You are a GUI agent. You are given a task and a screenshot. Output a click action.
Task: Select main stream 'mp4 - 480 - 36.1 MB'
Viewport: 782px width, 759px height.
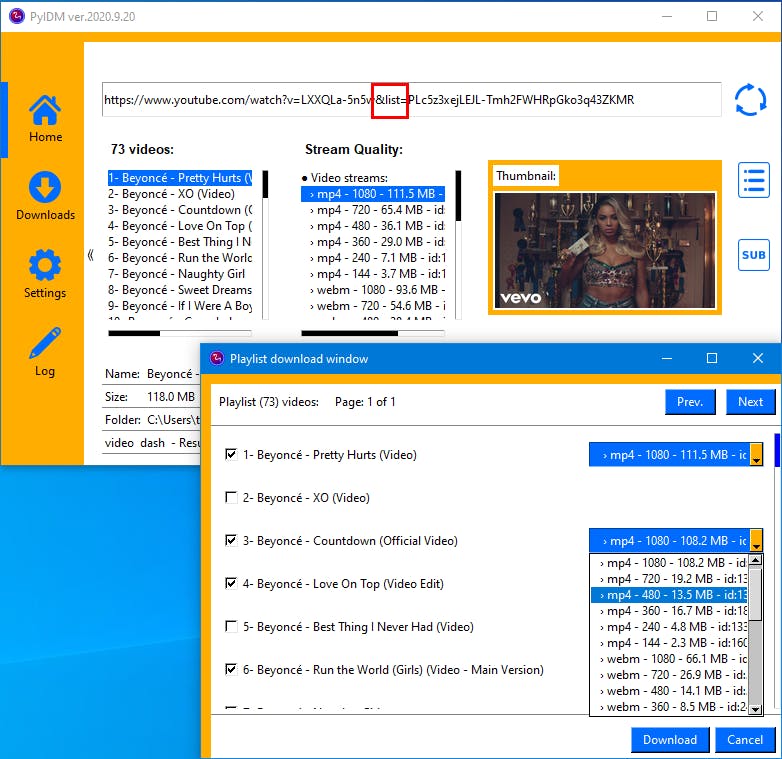click(373, 225)
